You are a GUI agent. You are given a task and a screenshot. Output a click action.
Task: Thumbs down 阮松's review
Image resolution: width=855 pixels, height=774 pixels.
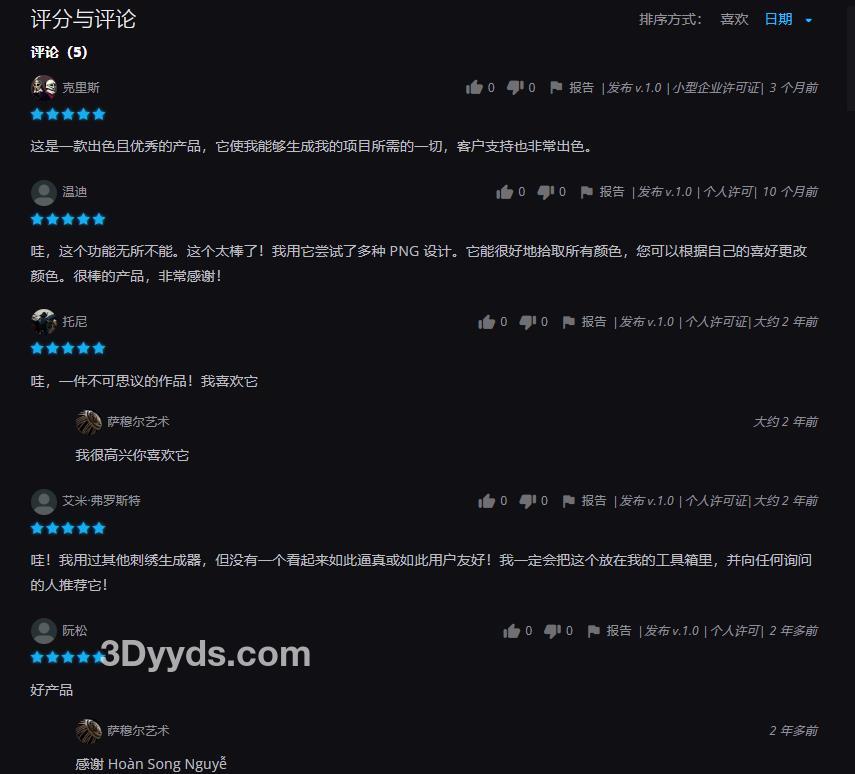coord(553,631)
